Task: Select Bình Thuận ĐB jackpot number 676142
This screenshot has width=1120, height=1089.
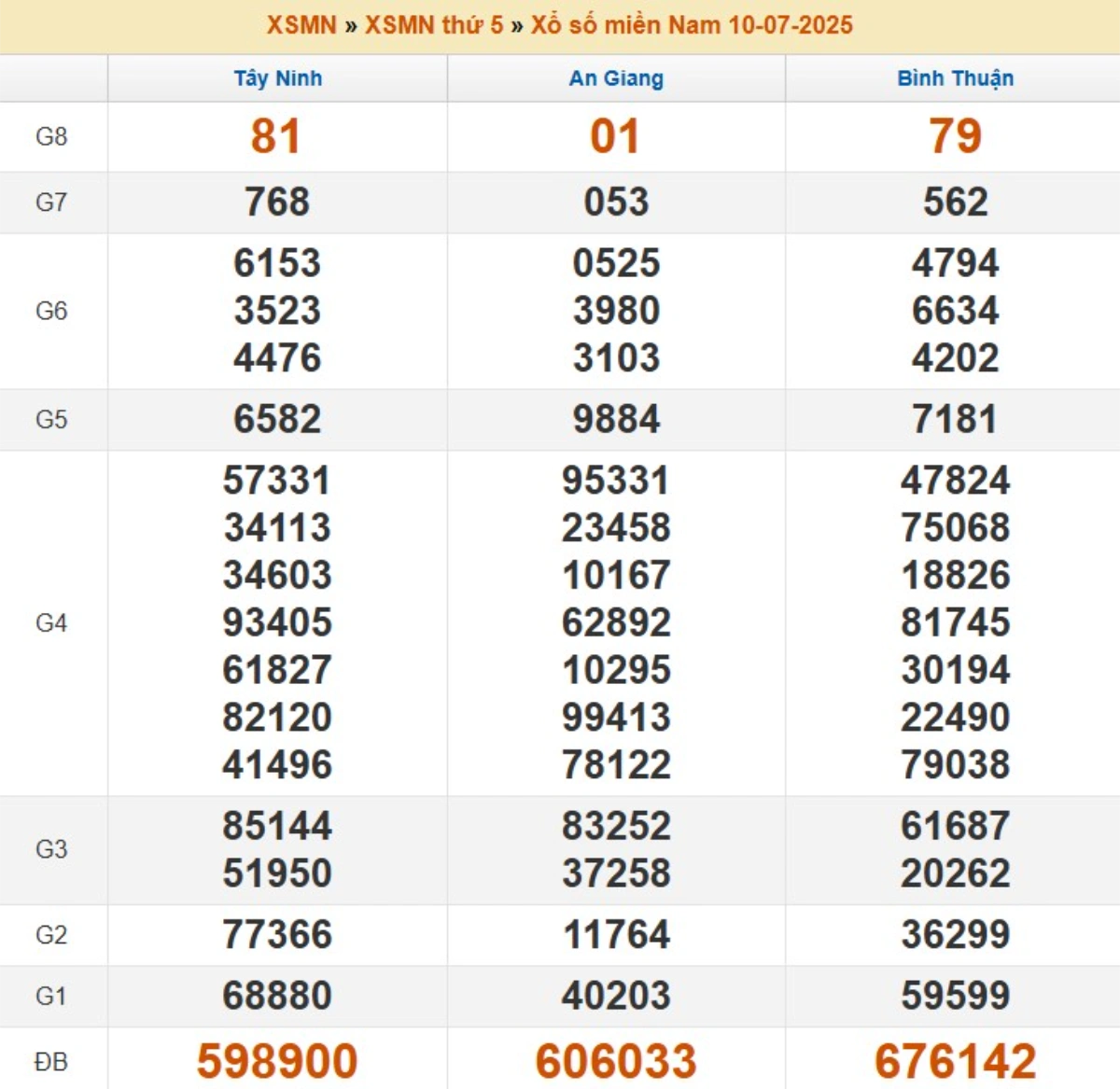Action: (956, 1062)
